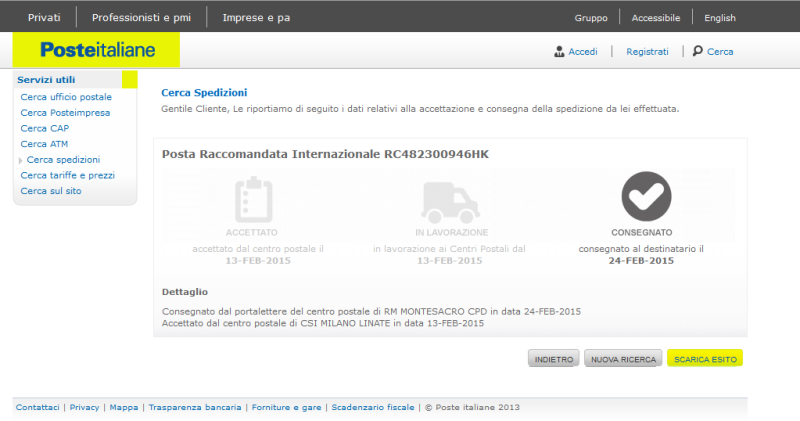Open the Registrati link
This screenshot has width=800, height=421.
click(x=647, y=51)
